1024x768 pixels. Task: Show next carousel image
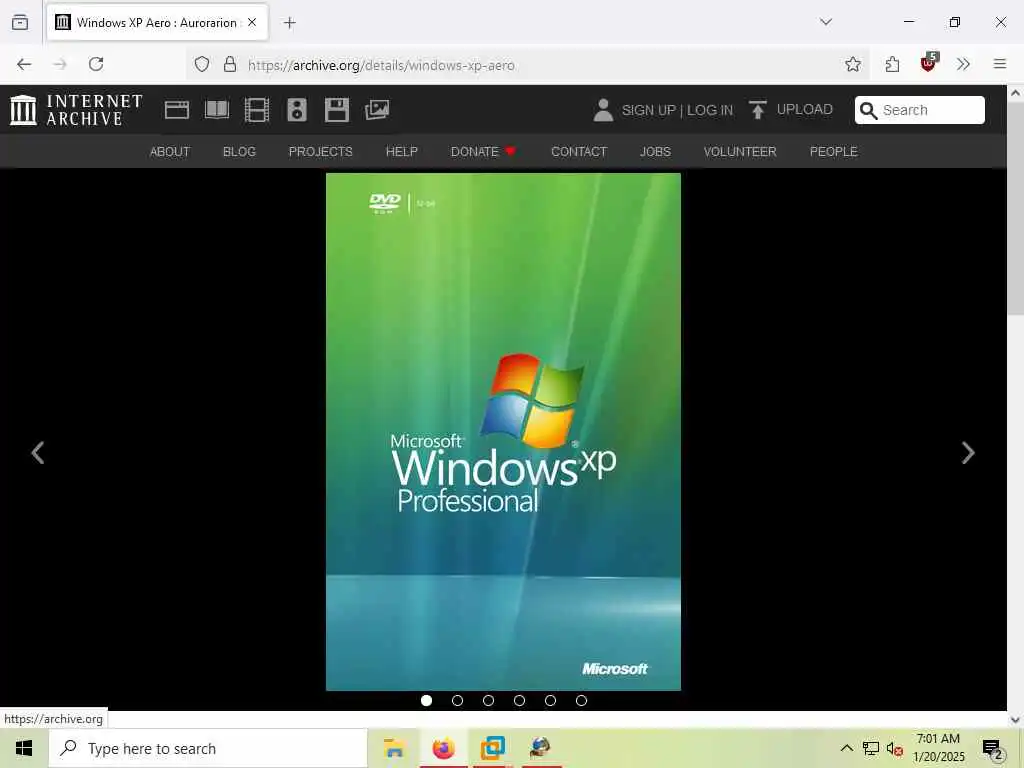tap(968, 453)
